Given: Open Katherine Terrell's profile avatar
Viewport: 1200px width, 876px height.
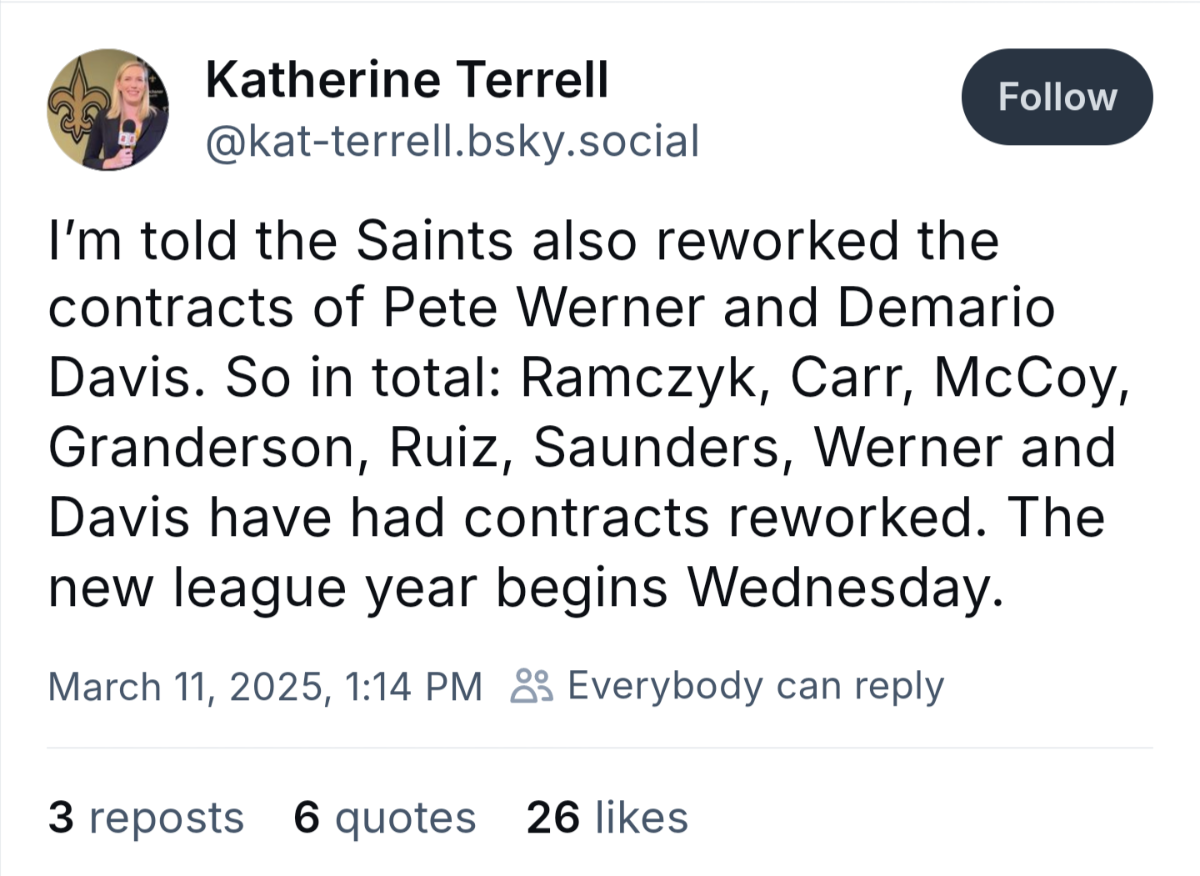Looking at the screenshot, I should pyautogui.click(x=108, y=110).
